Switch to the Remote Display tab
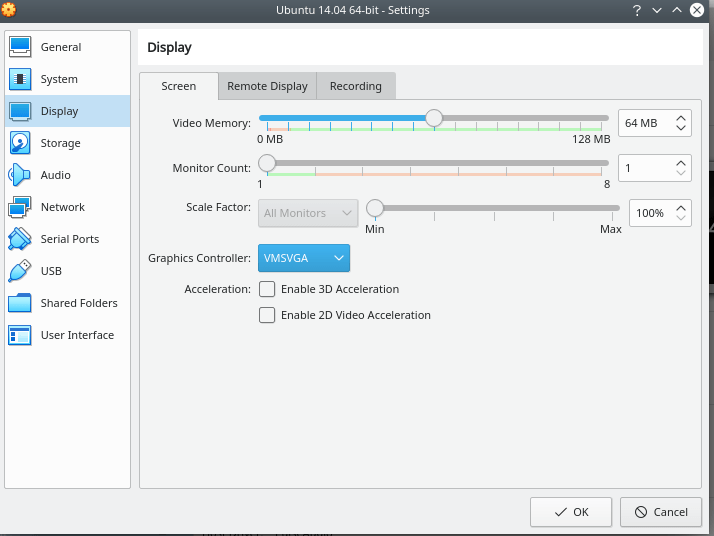The height and width of the screenshot is (536, 714). (x=267, y=86)
